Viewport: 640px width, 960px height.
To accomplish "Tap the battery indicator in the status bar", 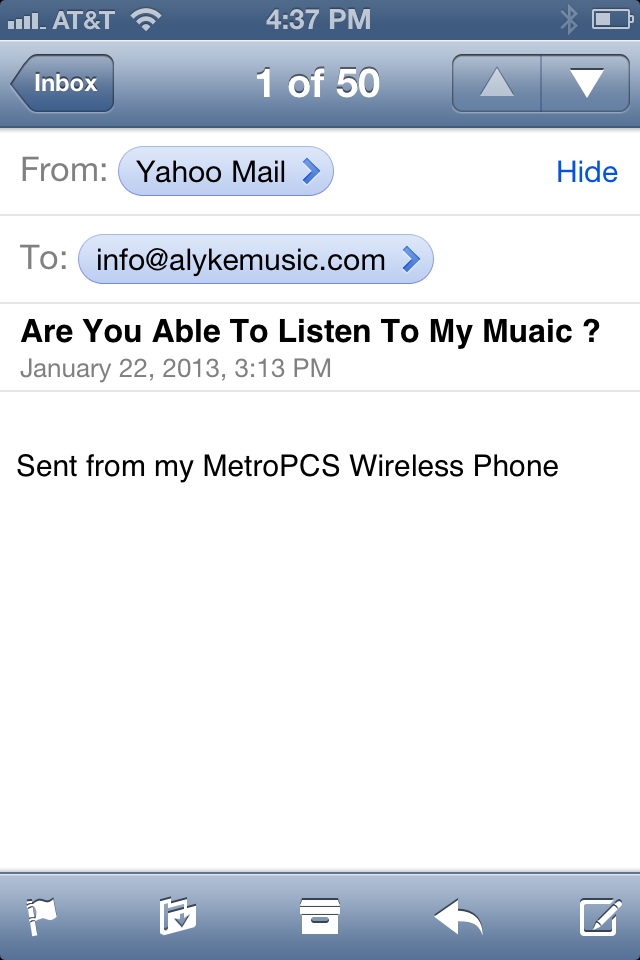I will point(612,20).
